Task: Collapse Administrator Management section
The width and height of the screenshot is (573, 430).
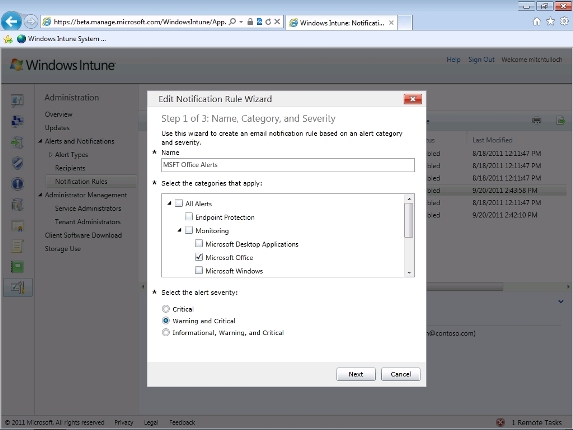Action: click(x=40, y=195)
